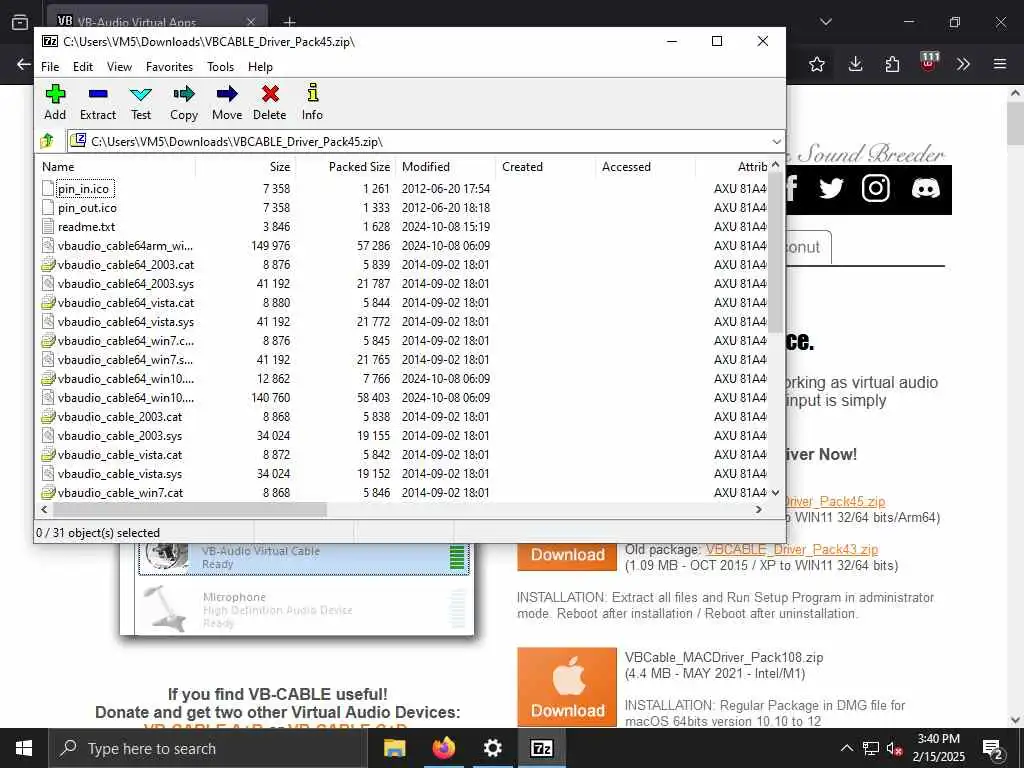Sort by the Packed Size column
Viewport: 1024px width, 768px height.
tap(345, 167)
